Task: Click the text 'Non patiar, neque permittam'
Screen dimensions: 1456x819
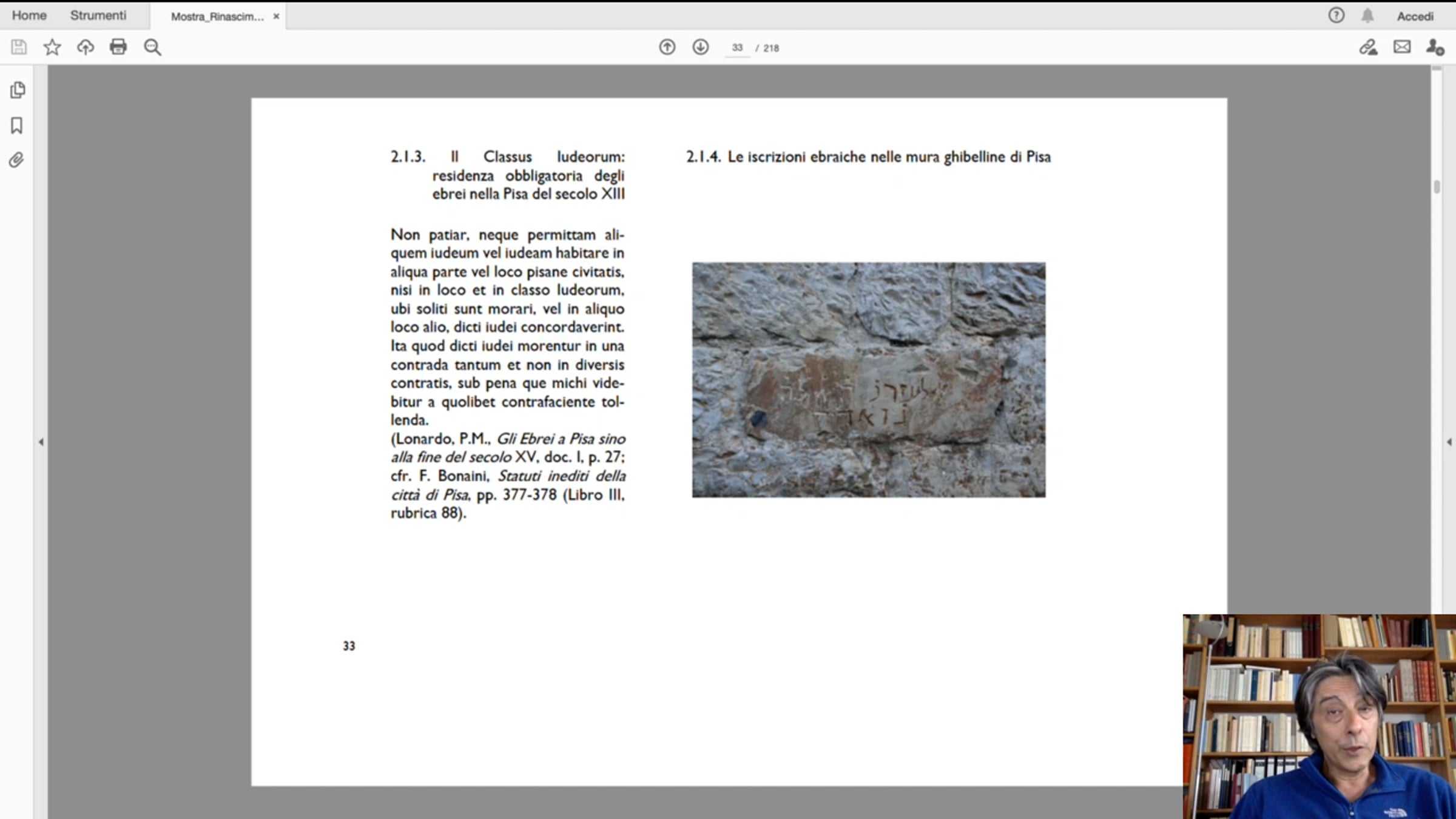Action: [x=493, y=235]
